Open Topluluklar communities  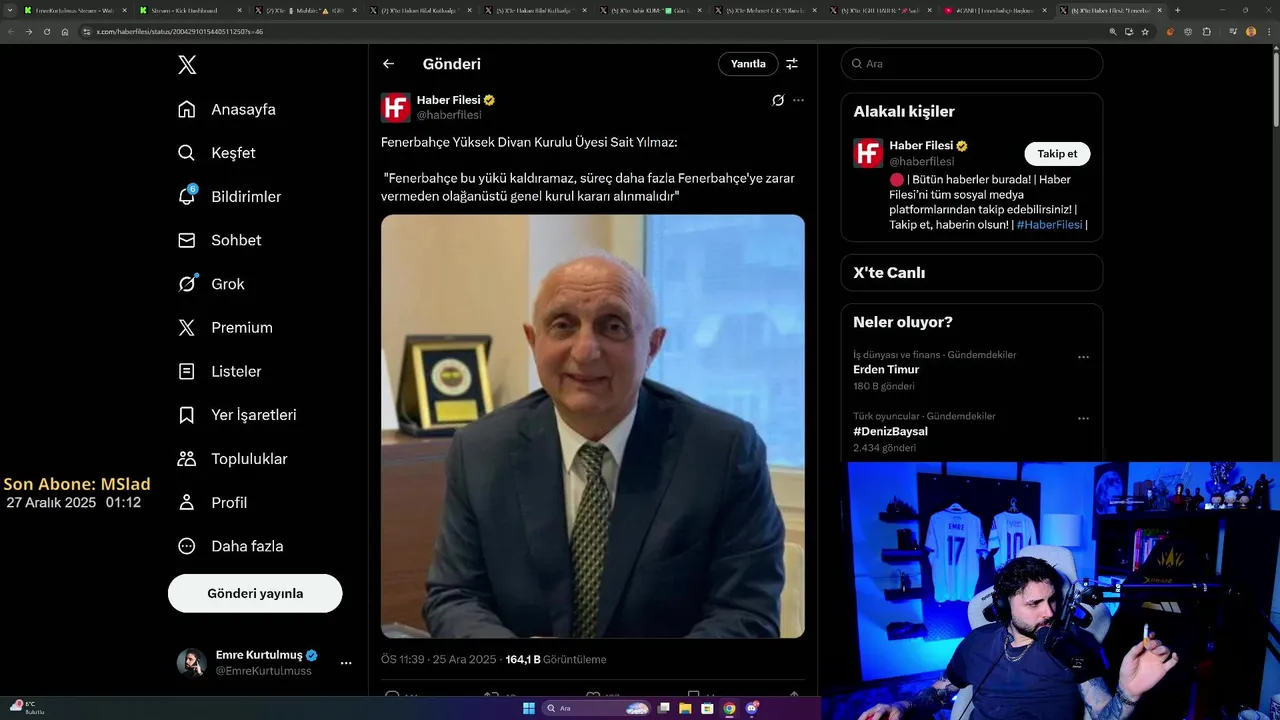pyautogui.click(x=232, y=459)
